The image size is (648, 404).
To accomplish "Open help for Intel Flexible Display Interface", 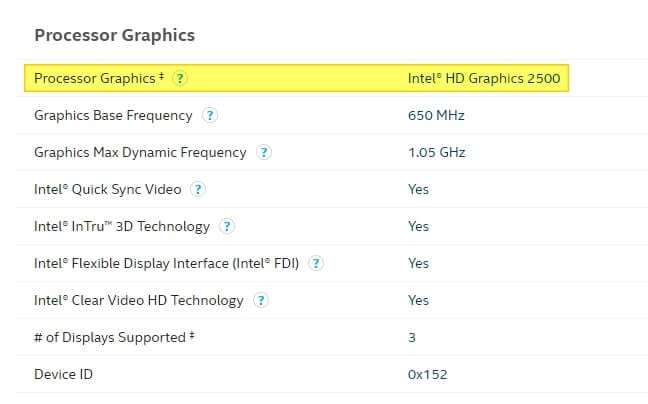I will tap(316, 263).
